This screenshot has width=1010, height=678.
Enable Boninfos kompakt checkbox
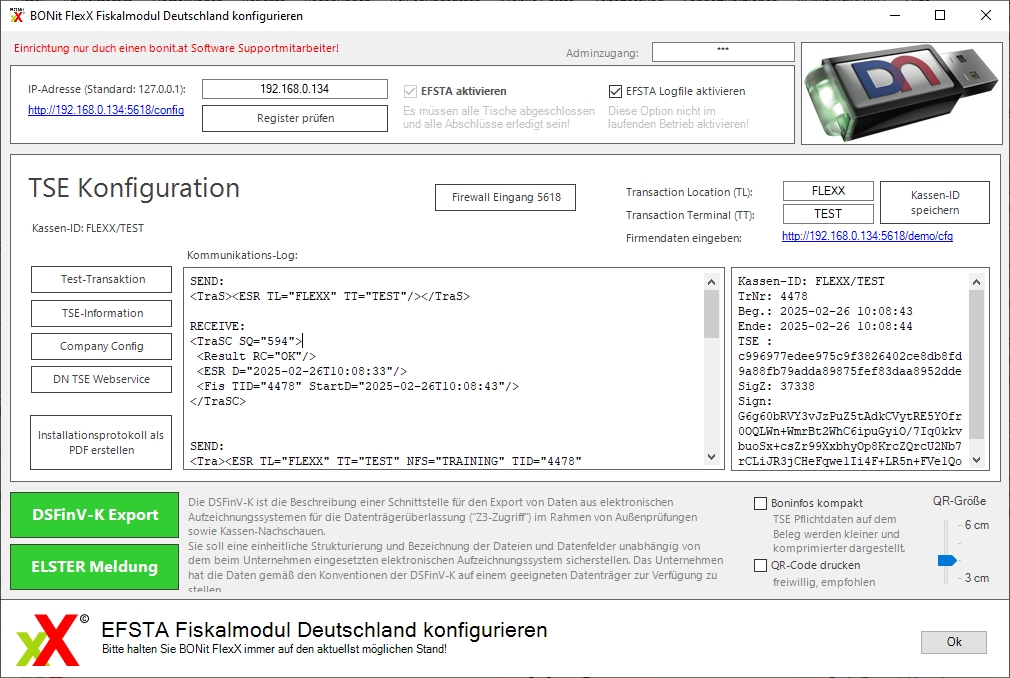(761, 504)
